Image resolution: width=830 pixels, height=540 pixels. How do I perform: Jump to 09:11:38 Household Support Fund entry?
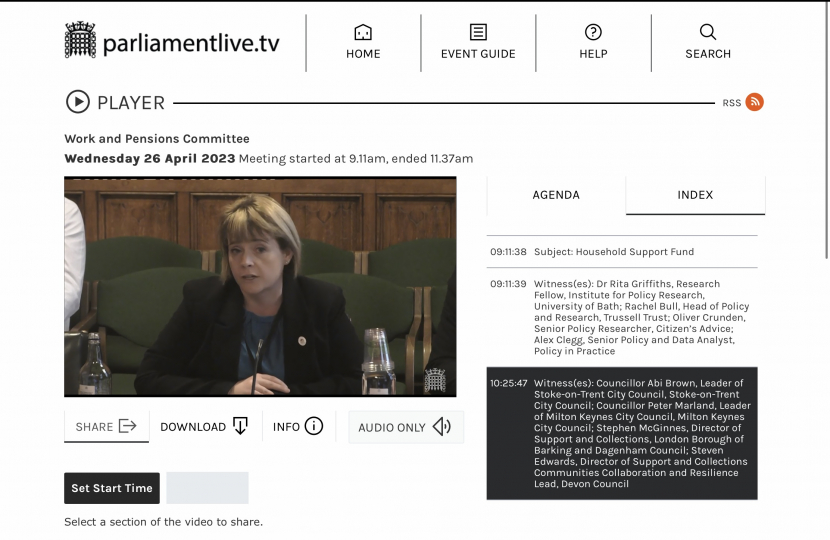[x=621, y=252]
